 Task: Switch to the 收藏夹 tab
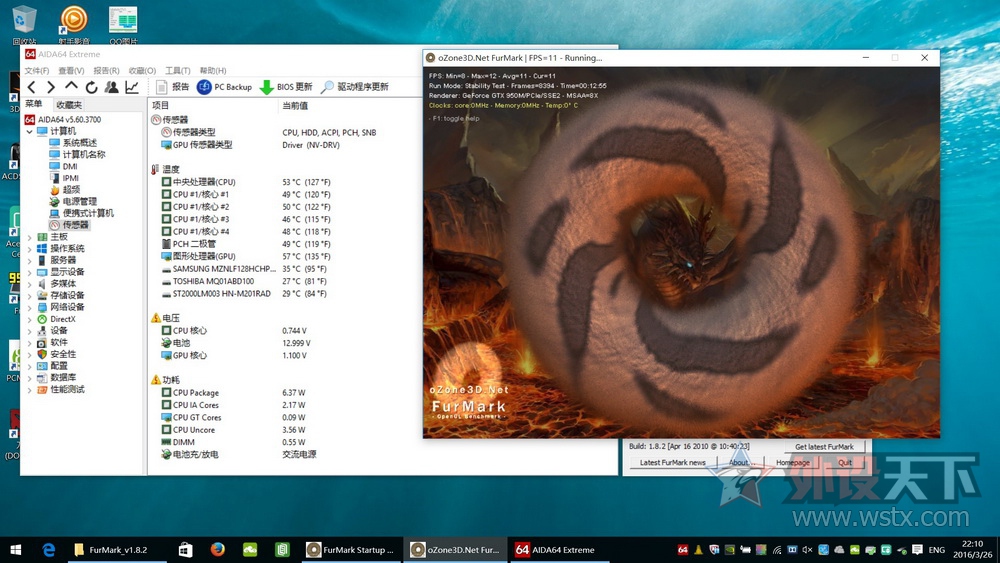pos(68,105)
